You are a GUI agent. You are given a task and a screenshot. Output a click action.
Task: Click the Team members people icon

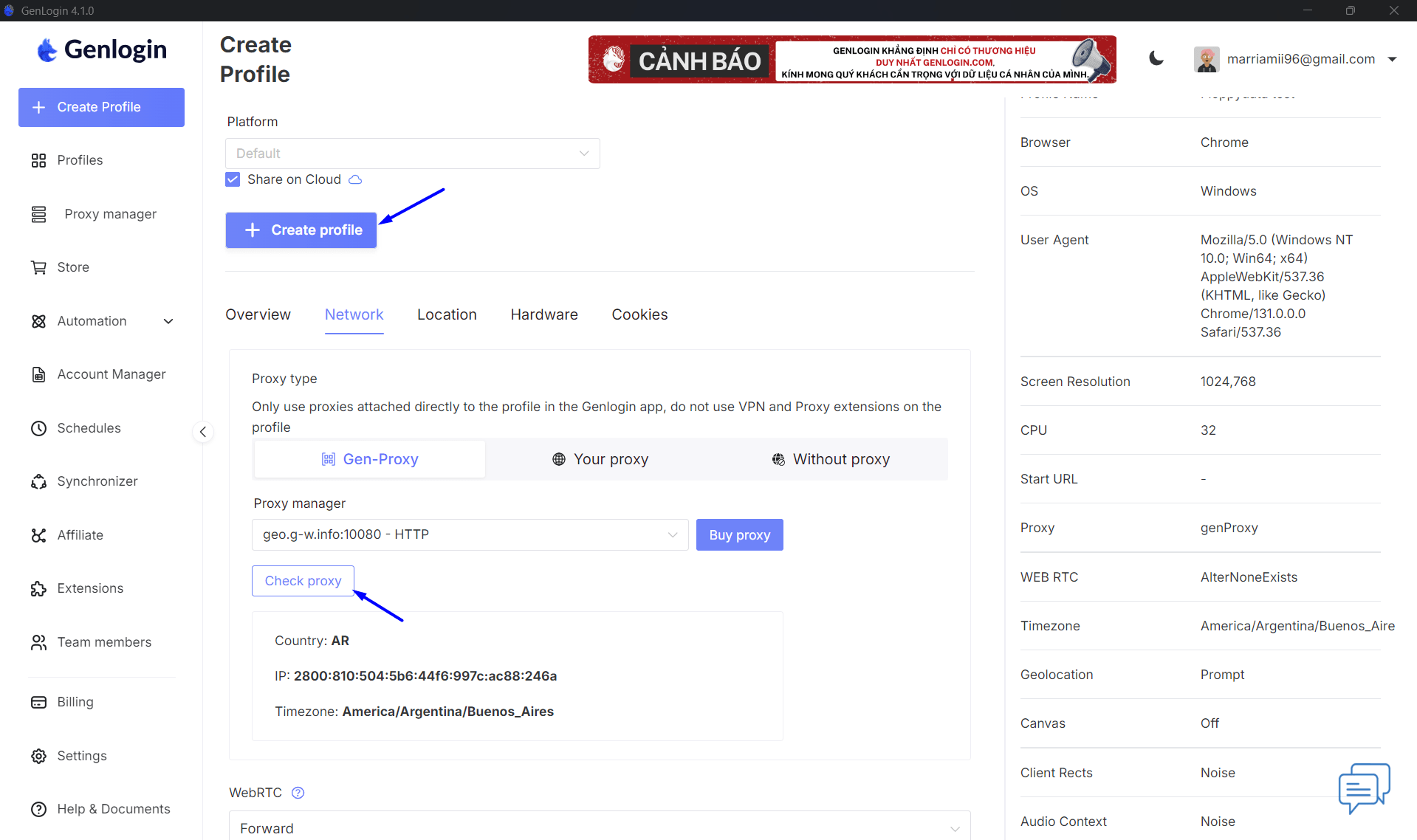pyautogui.click(x=38, y=642)
